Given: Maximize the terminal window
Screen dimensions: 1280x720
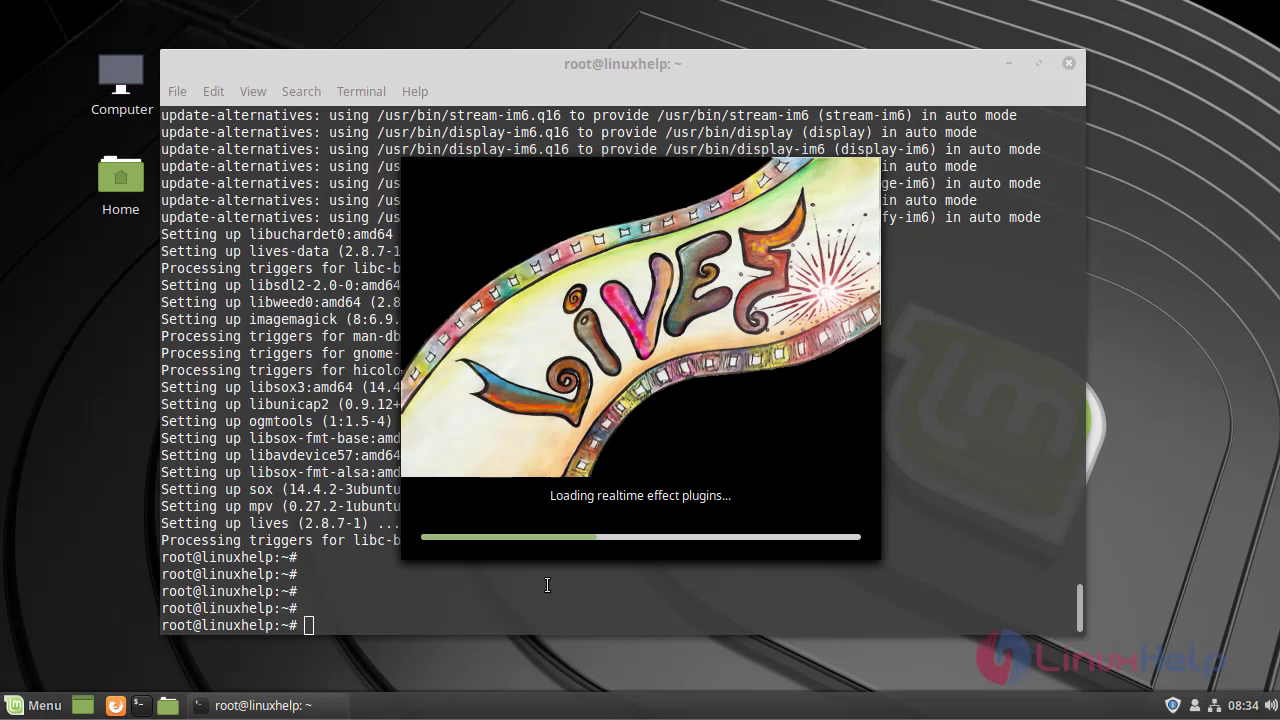Looking at the screenshot, I should [x=1039, y=63].
